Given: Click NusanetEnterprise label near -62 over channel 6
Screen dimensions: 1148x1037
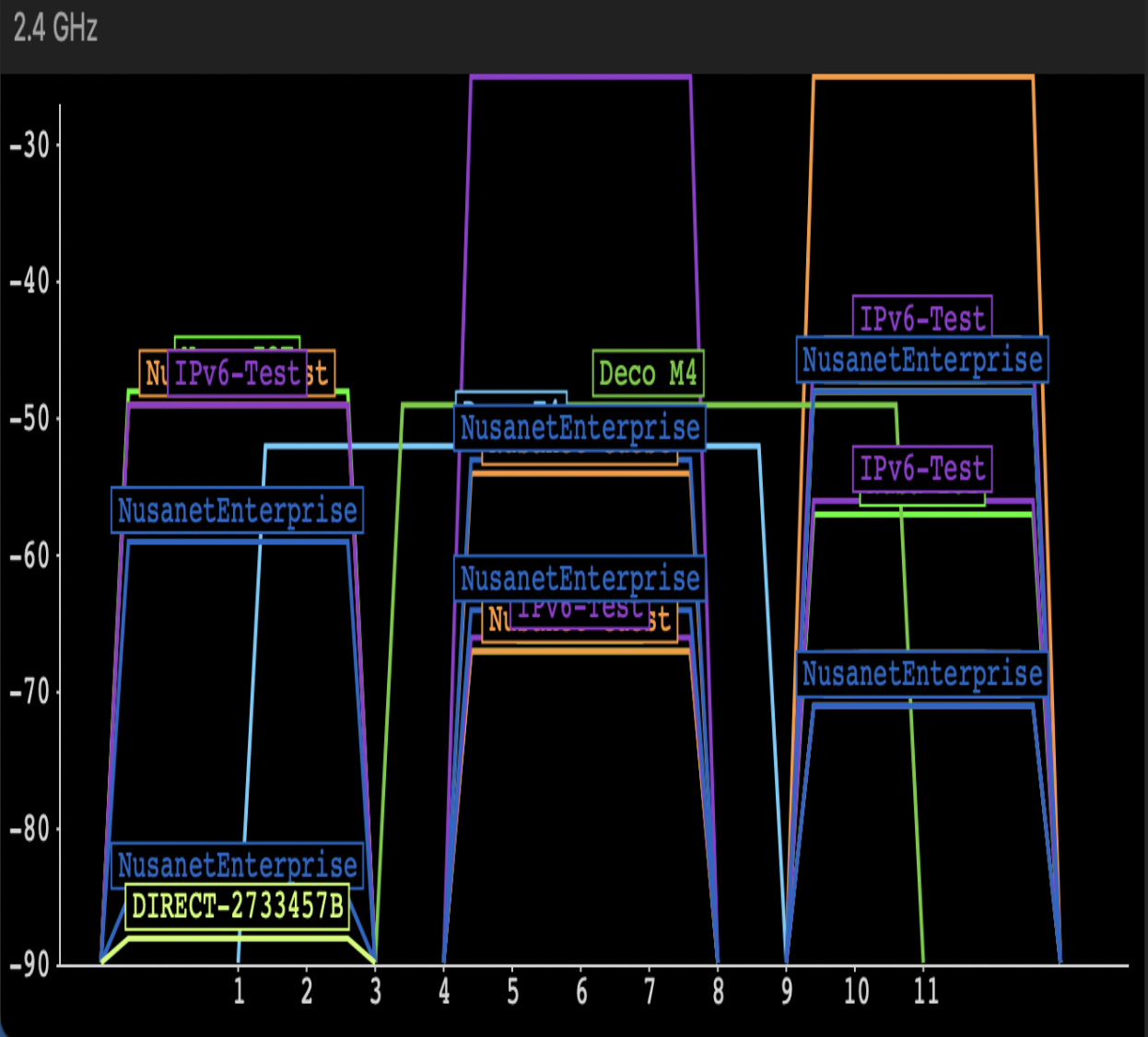Looking at the screenshot, I should 580,578.
